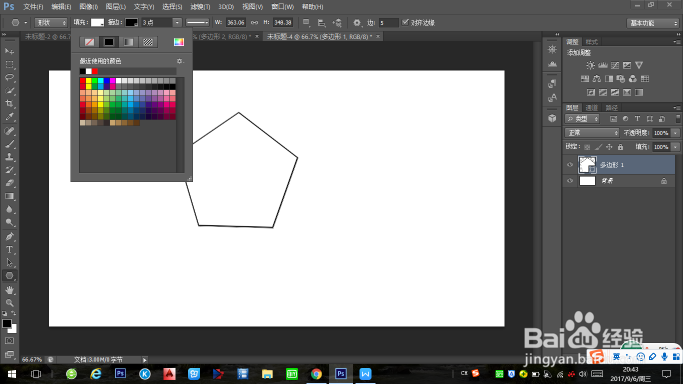
Task: Select the Eraser tool
Action: pyautogui.click(x=9, y=183)
